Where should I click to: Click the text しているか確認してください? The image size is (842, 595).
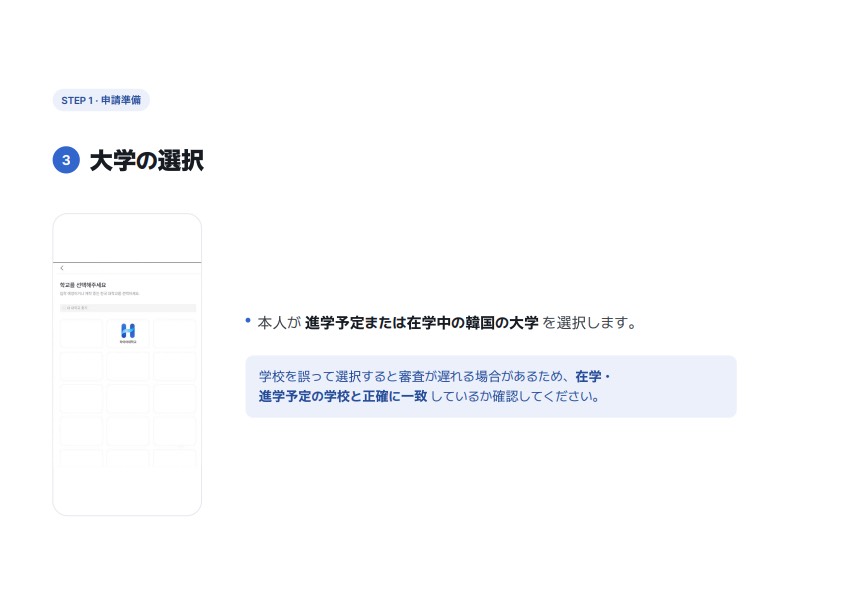click(x=515, y=396)
